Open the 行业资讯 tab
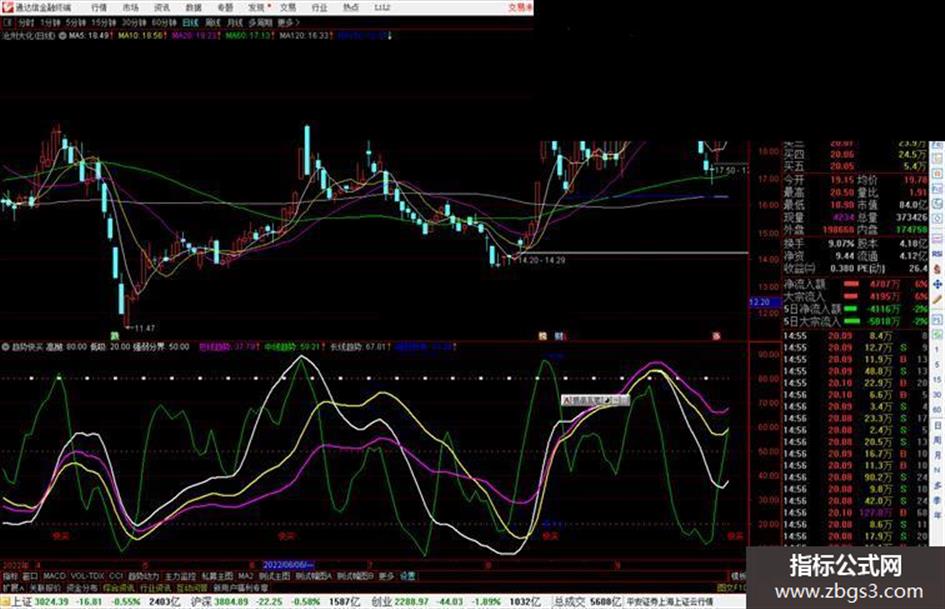Screen dimensions: 945x609 pyautogui.click(x=155, y=587)
